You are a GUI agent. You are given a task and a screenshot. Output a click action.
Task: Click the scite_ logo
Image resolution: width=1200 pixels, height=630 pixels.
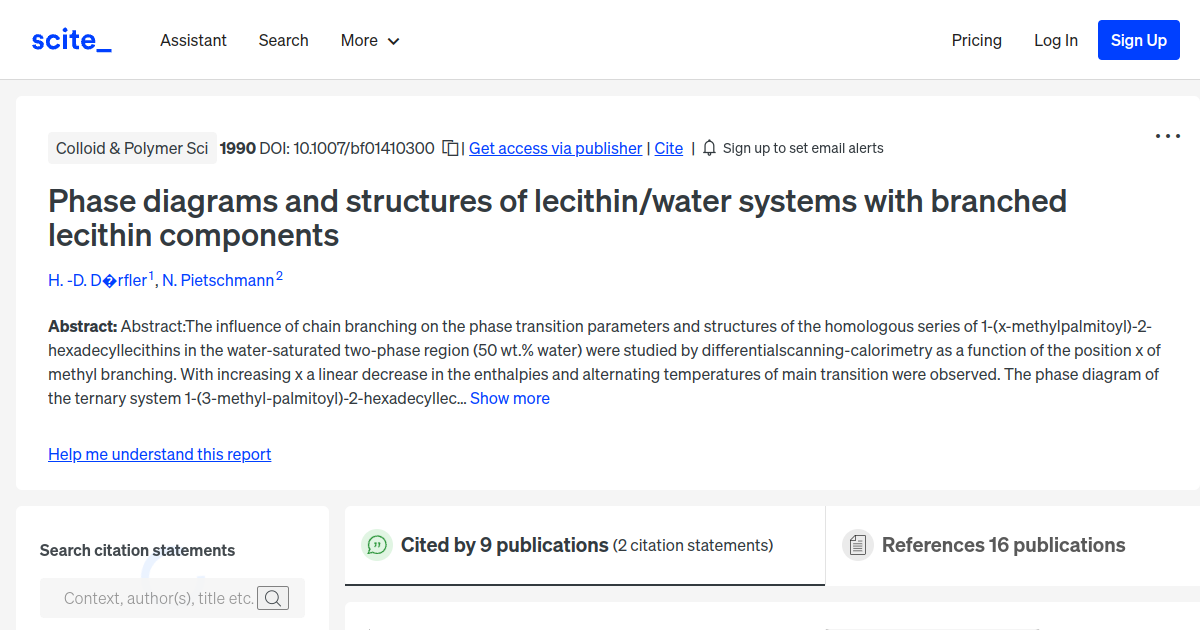[x=70, y=39]
